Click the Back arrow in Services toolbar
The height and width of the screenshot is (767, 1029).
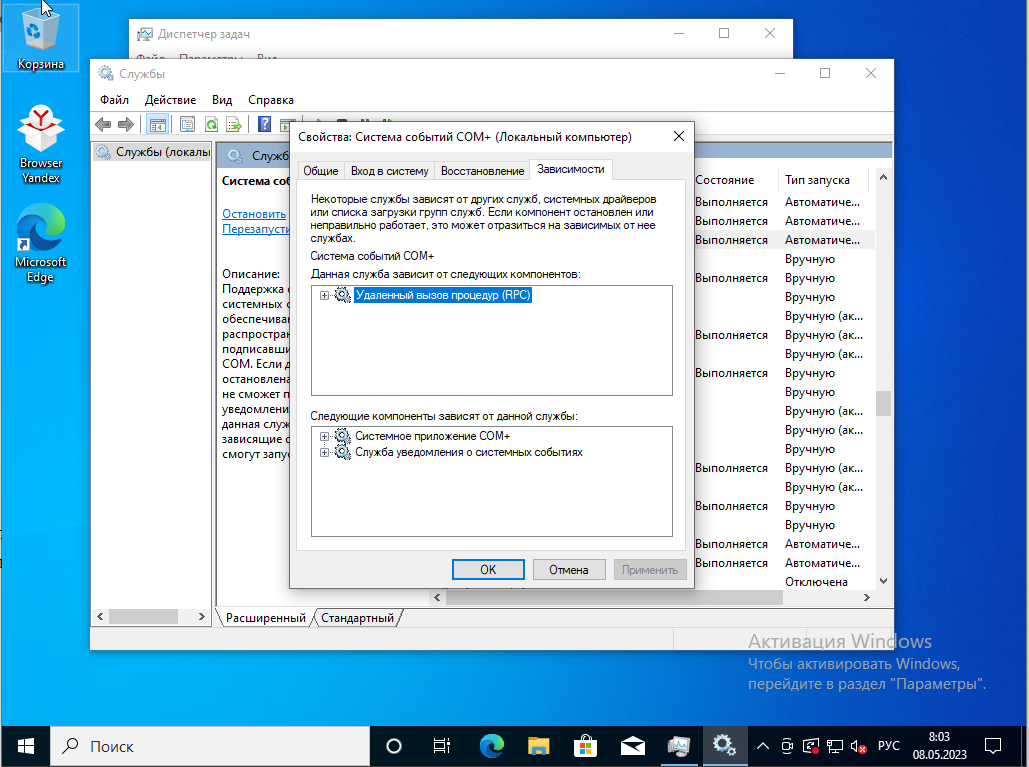(x=103, y=124)
